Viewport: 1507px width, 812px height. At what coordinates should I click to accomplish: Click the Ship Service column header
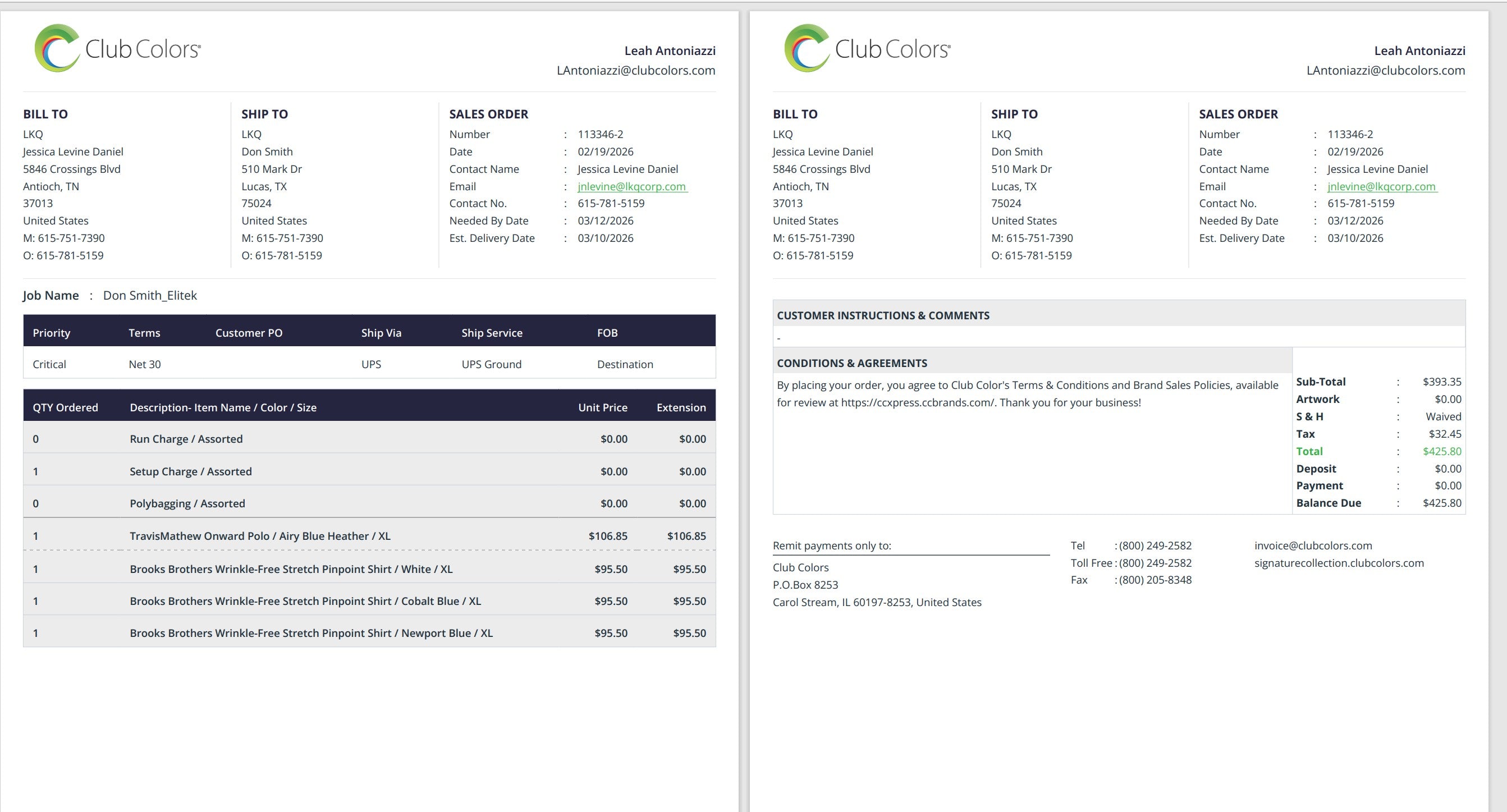(492, 332)
